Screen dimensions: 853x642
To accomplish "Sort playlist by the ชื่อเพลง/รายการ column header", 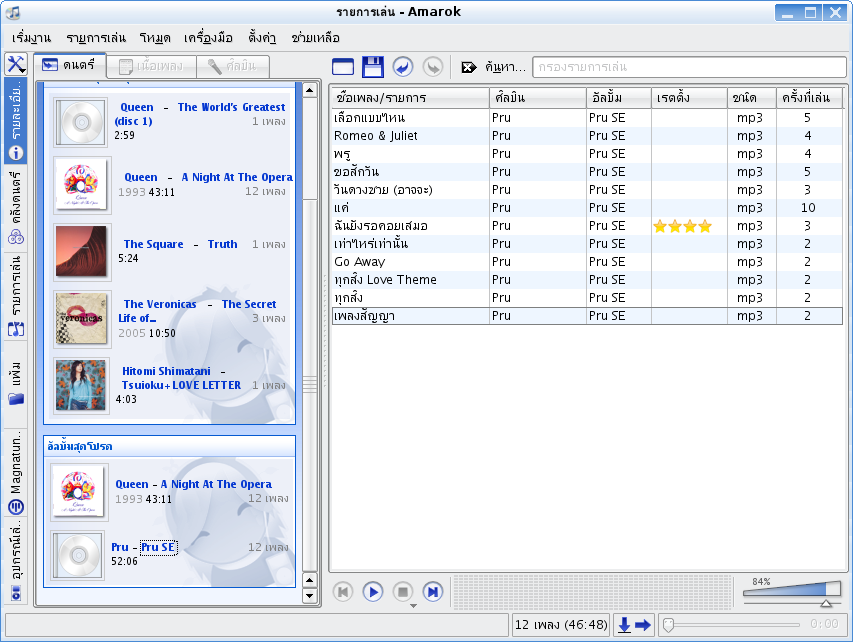I will click(410, 98).
